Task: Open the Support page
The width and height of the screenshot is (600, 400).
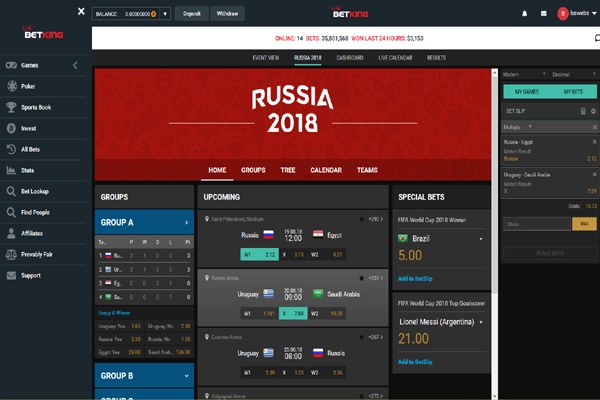Action: pyautogui.click(x=31, y=276)
